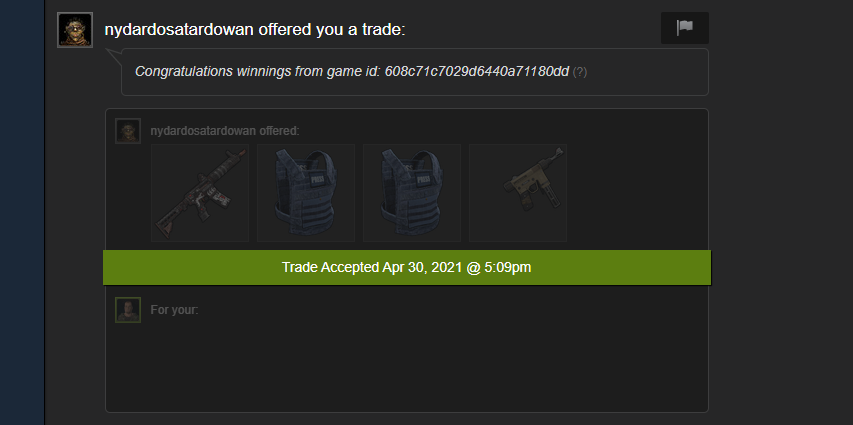Open nydardosatardowan's large profile avatar
This screenshot has width=853, height=425.
(75, 30)
